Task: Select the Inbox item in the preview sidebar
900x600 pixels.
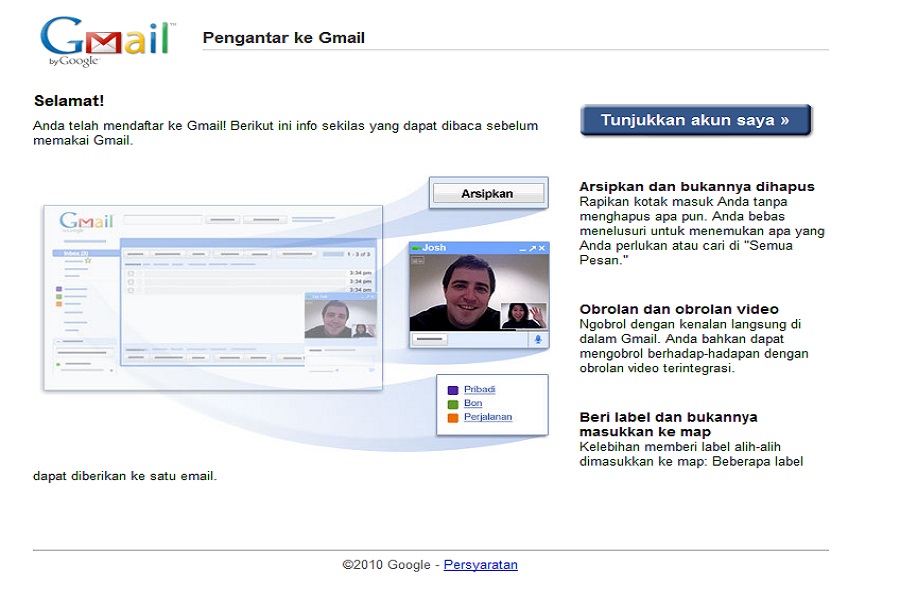Action: point(76,252)
